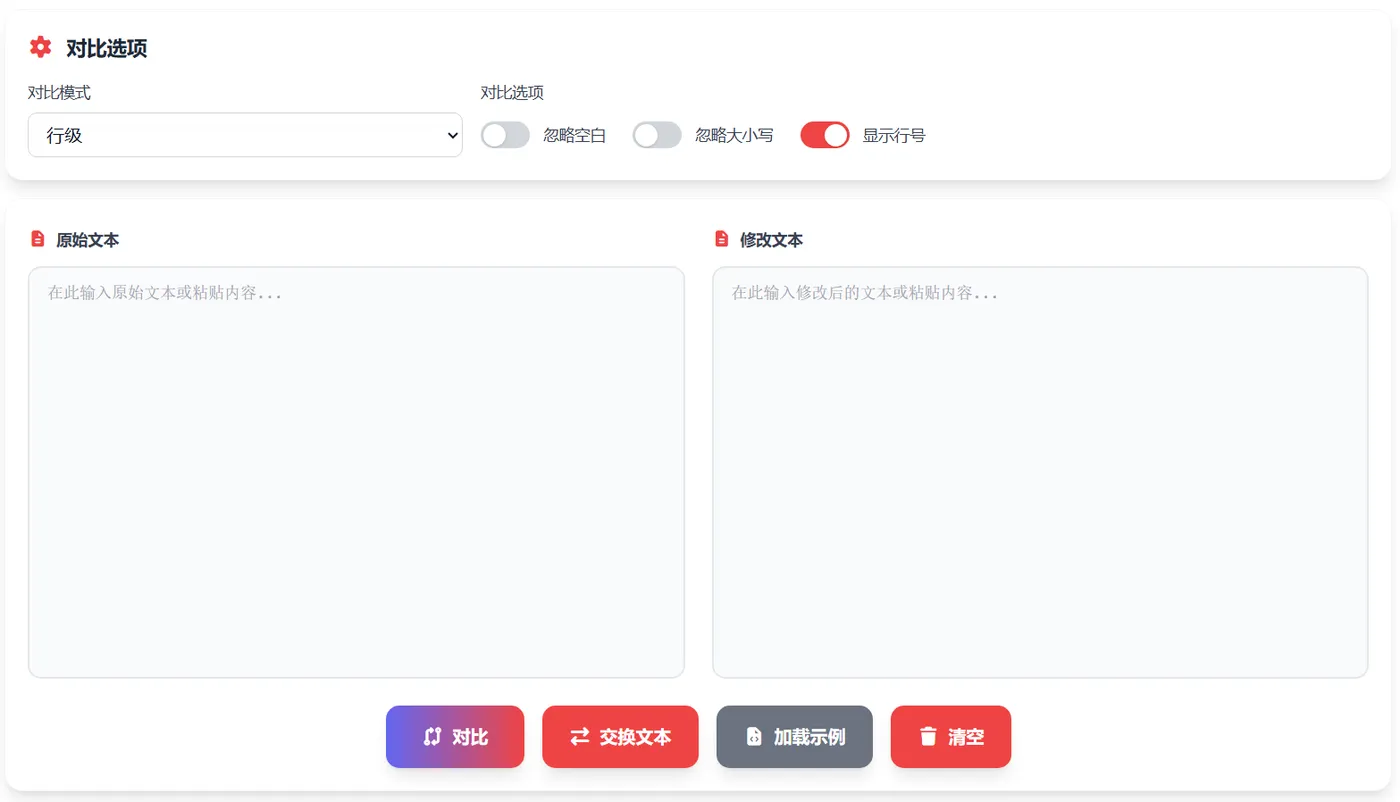Click the trash icon in the 清空 button

tap(925, 736)
